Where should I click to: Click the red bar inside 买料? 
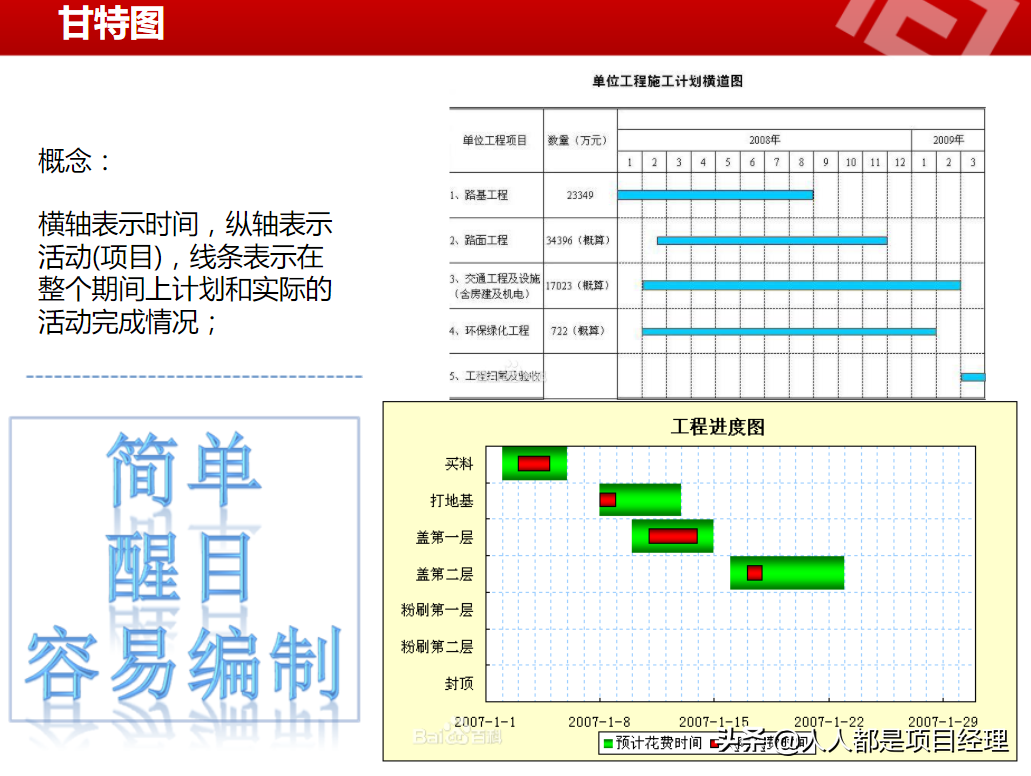tap(534, 464)
